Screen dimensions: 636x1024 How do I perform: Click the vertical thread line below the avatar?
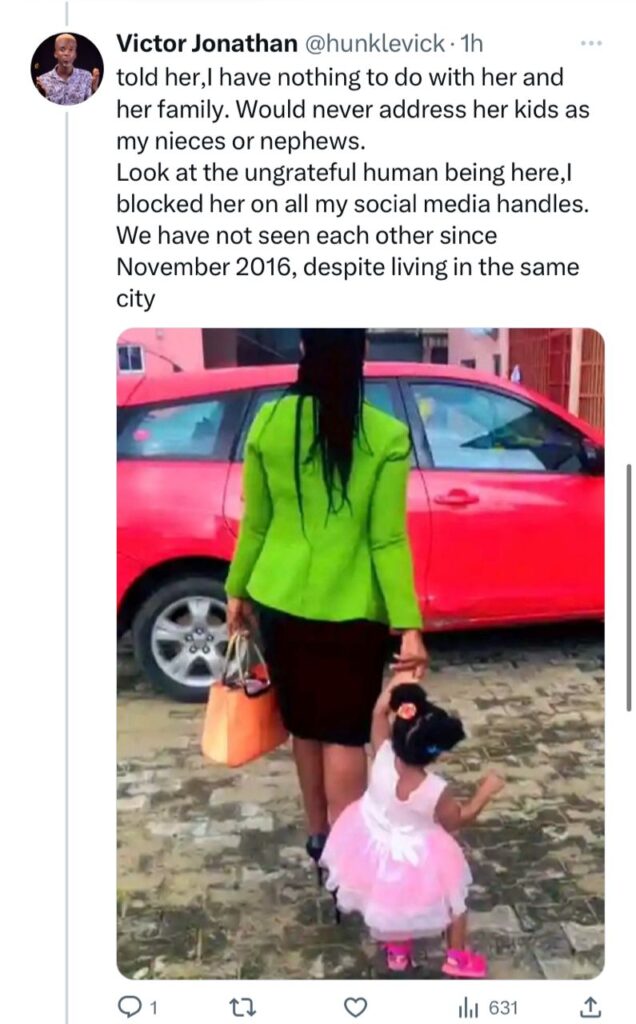click(x=67, y=562)
